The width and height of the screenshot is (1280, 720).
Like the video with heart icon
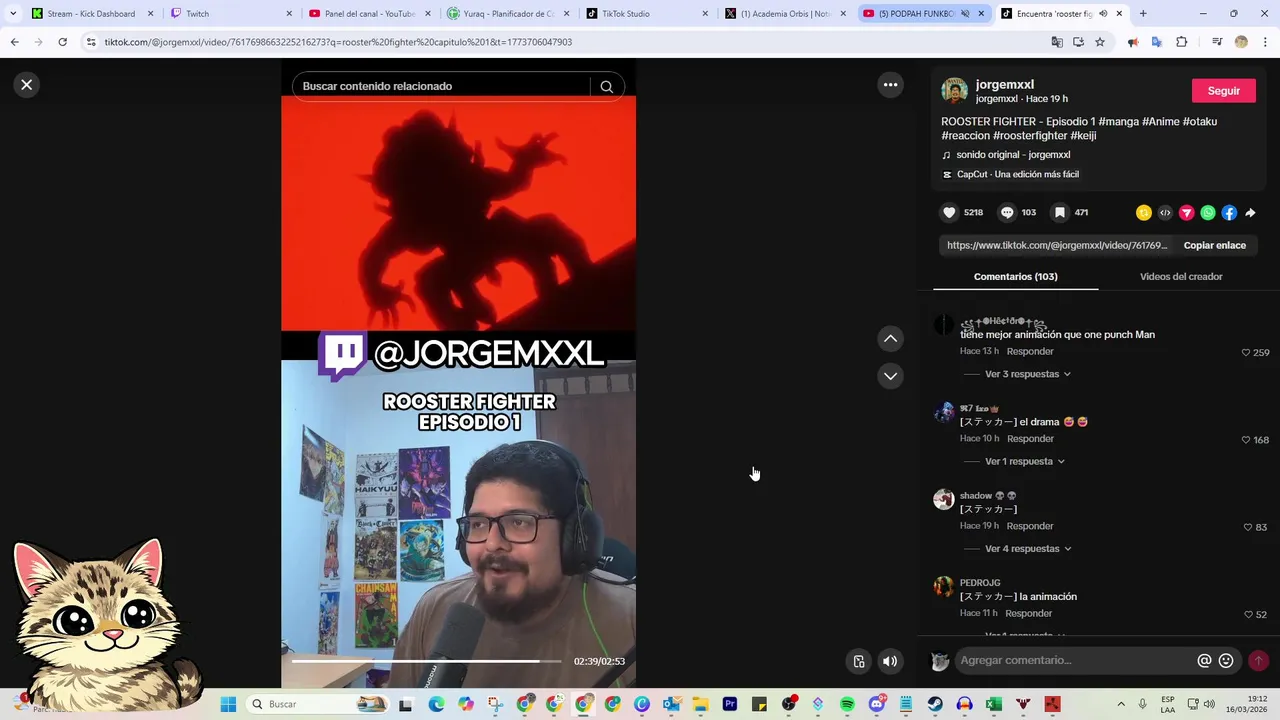pyautogui.click(x=949, y=213)
